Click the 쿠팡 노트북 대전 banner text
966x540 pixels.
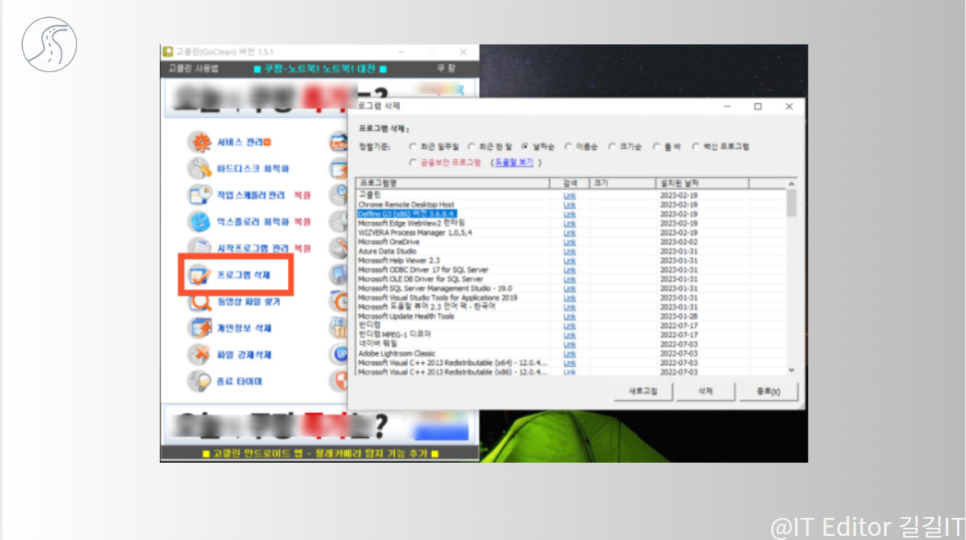320,69
